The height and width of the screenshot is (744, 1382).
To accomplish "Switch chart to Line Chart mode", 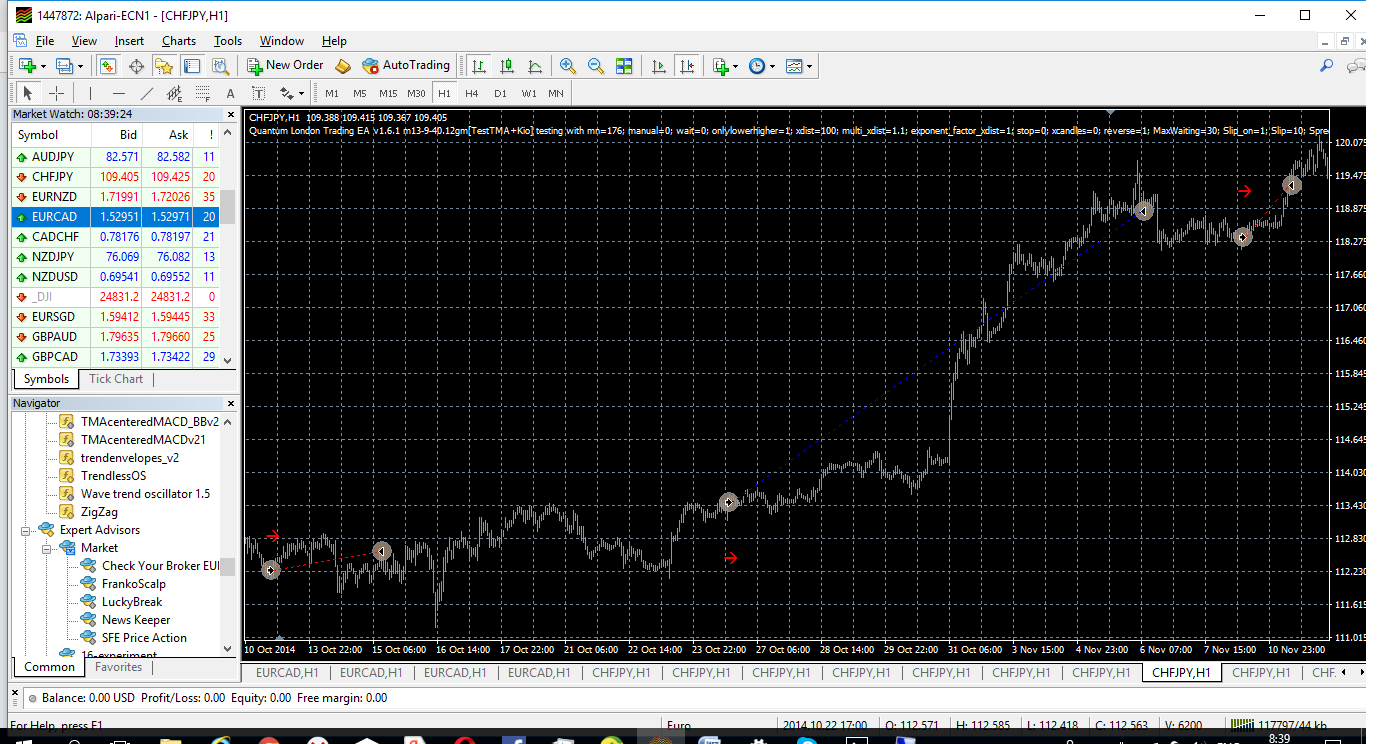I will (535, 66).
